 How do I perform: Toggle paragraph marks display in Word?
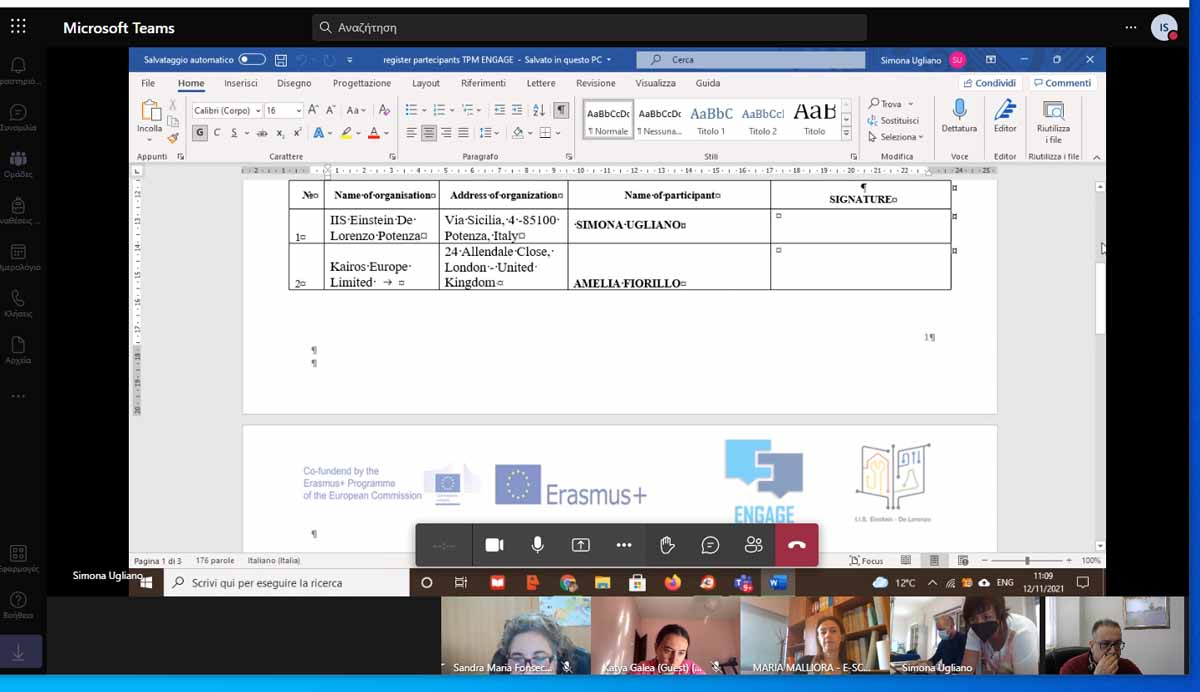[x=561, y=110]
